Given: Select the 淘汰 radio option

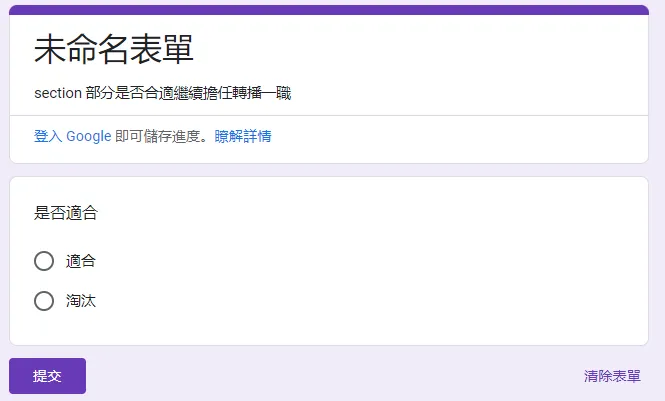Looking at the screenshot, I should 44,301.
